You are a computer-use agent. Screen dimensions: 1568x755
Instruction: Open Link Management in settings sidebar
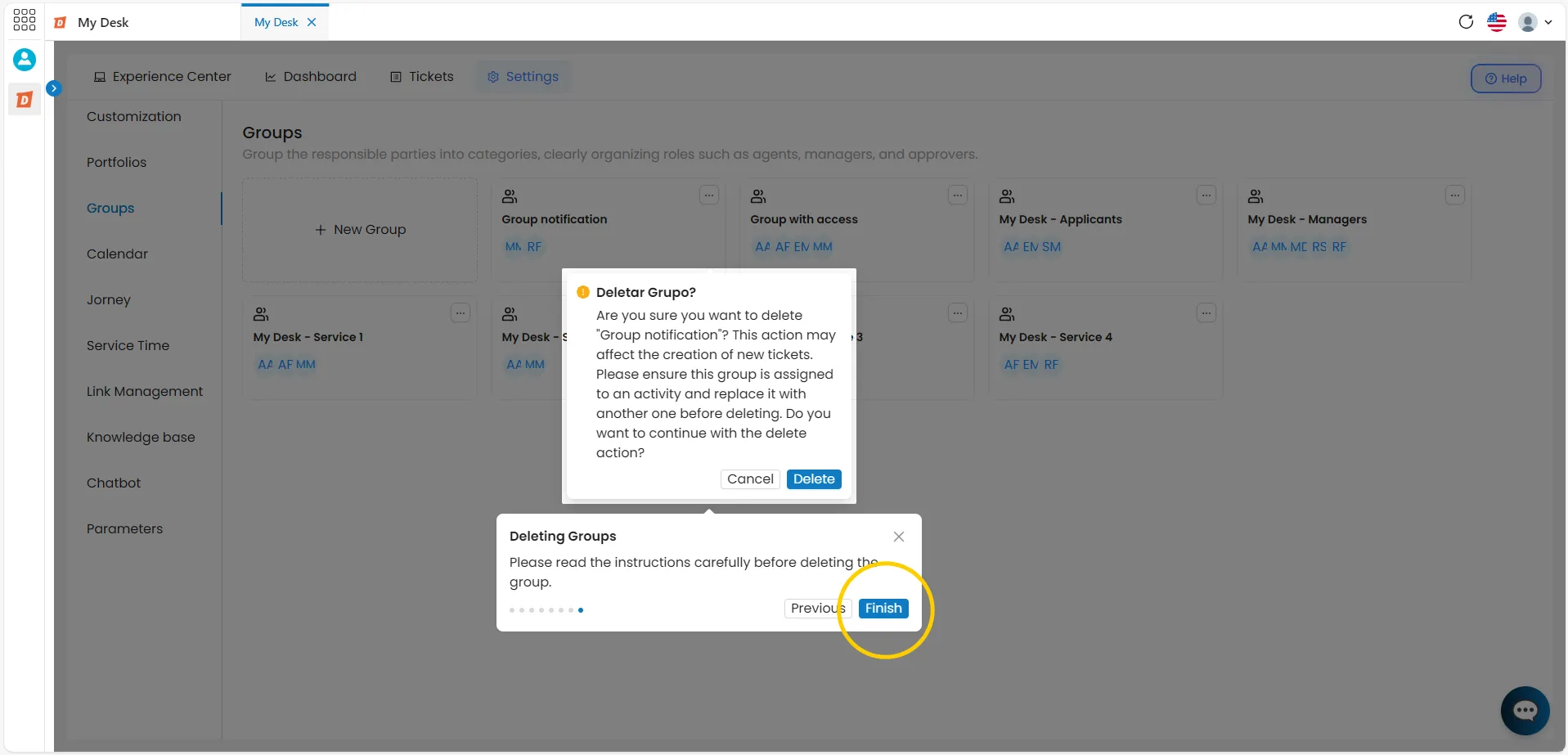coord(145,392)
